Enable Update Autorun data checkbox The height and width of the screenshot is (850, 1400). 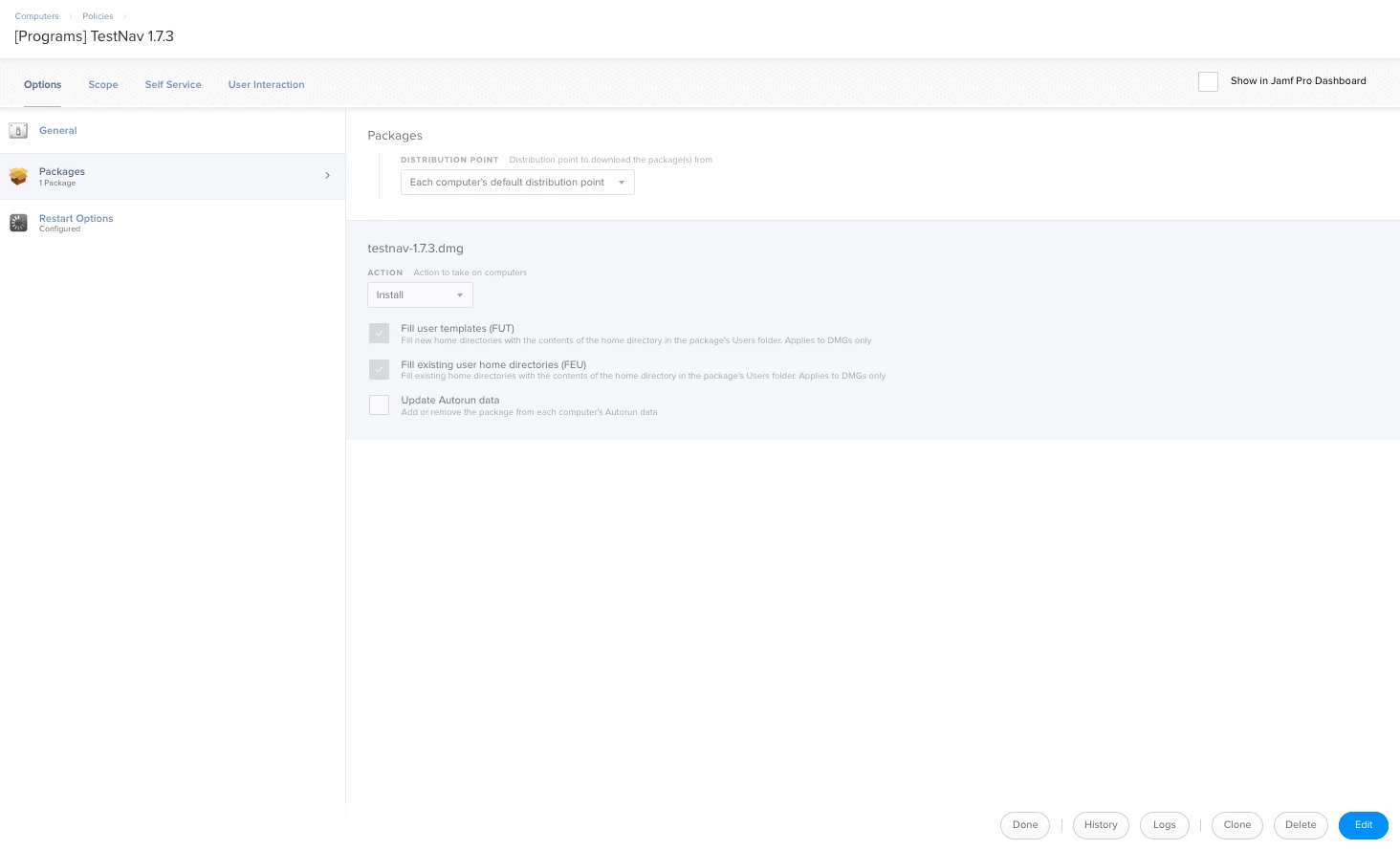tap(379, 404)
